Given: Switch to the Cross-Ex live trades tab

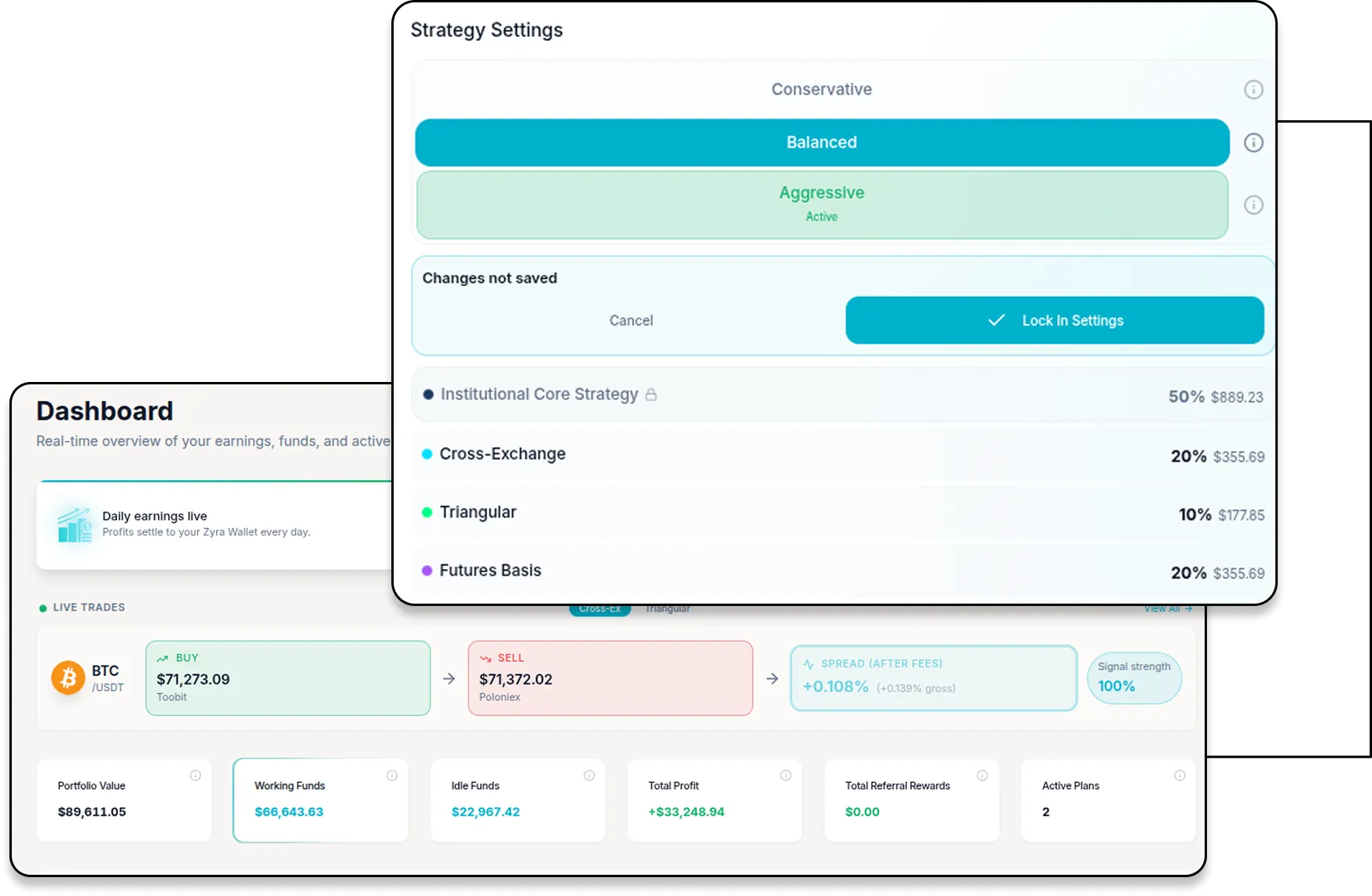Looking at the screenshot, I should pyautogui.click(x=600, y=610).
